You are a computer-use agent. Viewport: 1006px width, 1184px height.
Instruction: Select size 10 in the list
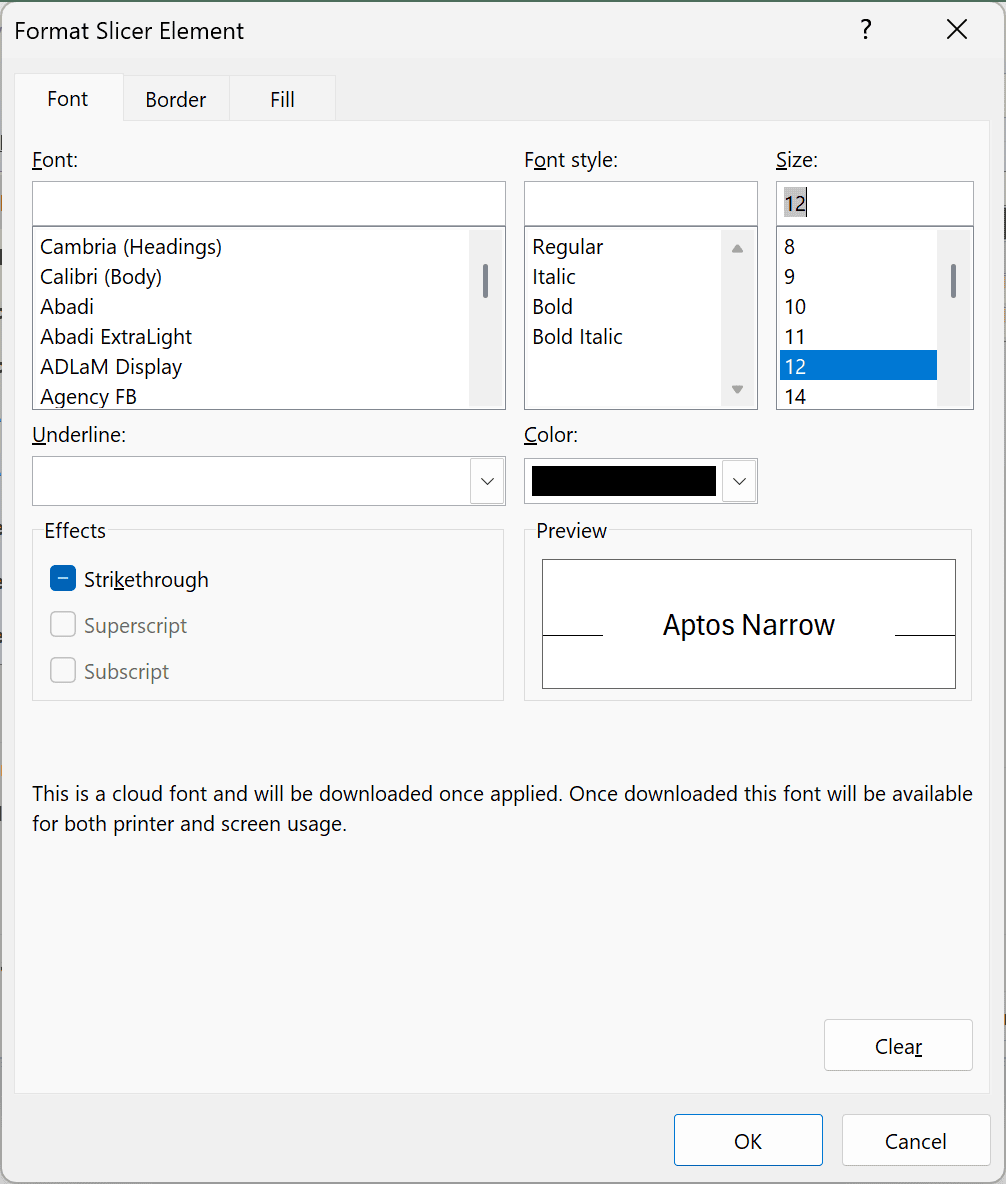tap(858, 307)
